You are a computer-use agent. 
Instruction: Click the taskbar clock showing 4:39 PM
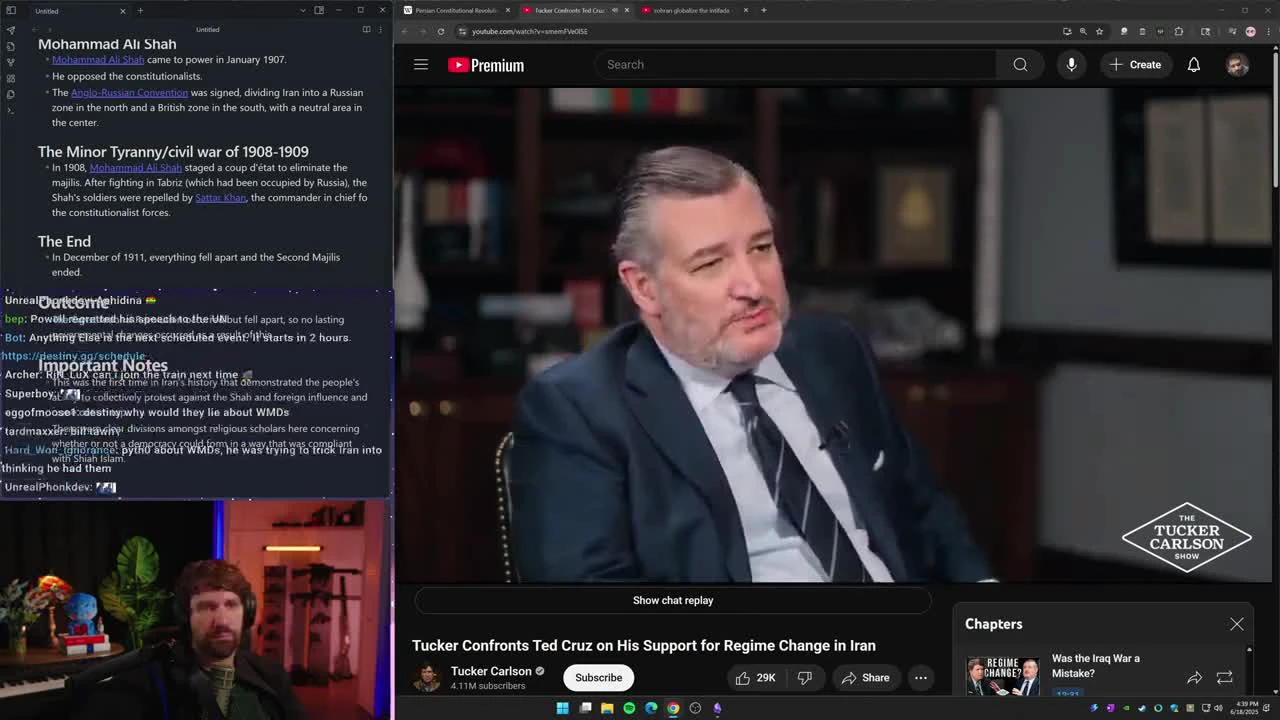pyautogui.click(x=1244, y=708)
